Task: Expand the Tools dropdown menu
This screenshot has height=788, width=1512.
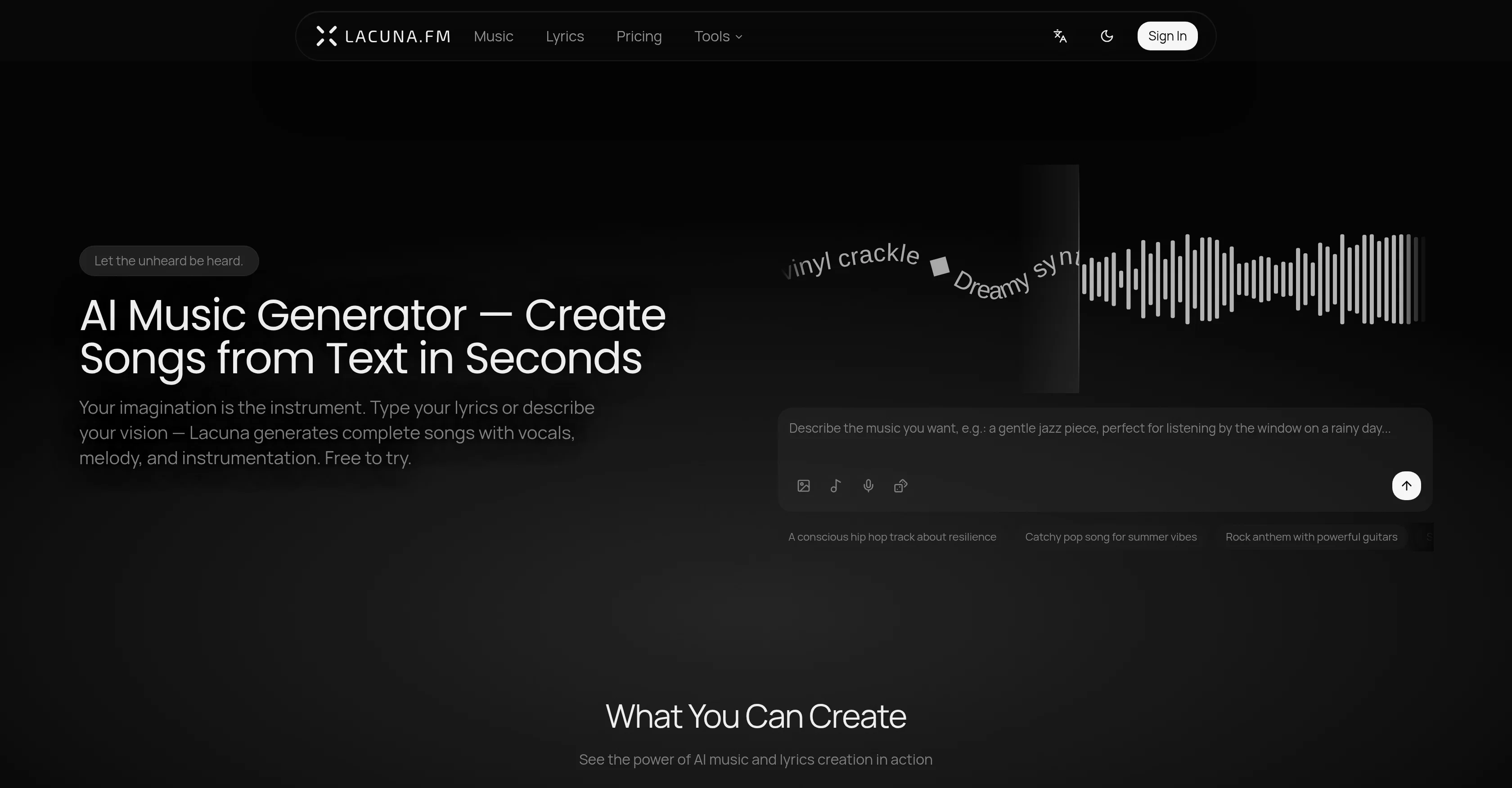Action: [x=719, y=36]
